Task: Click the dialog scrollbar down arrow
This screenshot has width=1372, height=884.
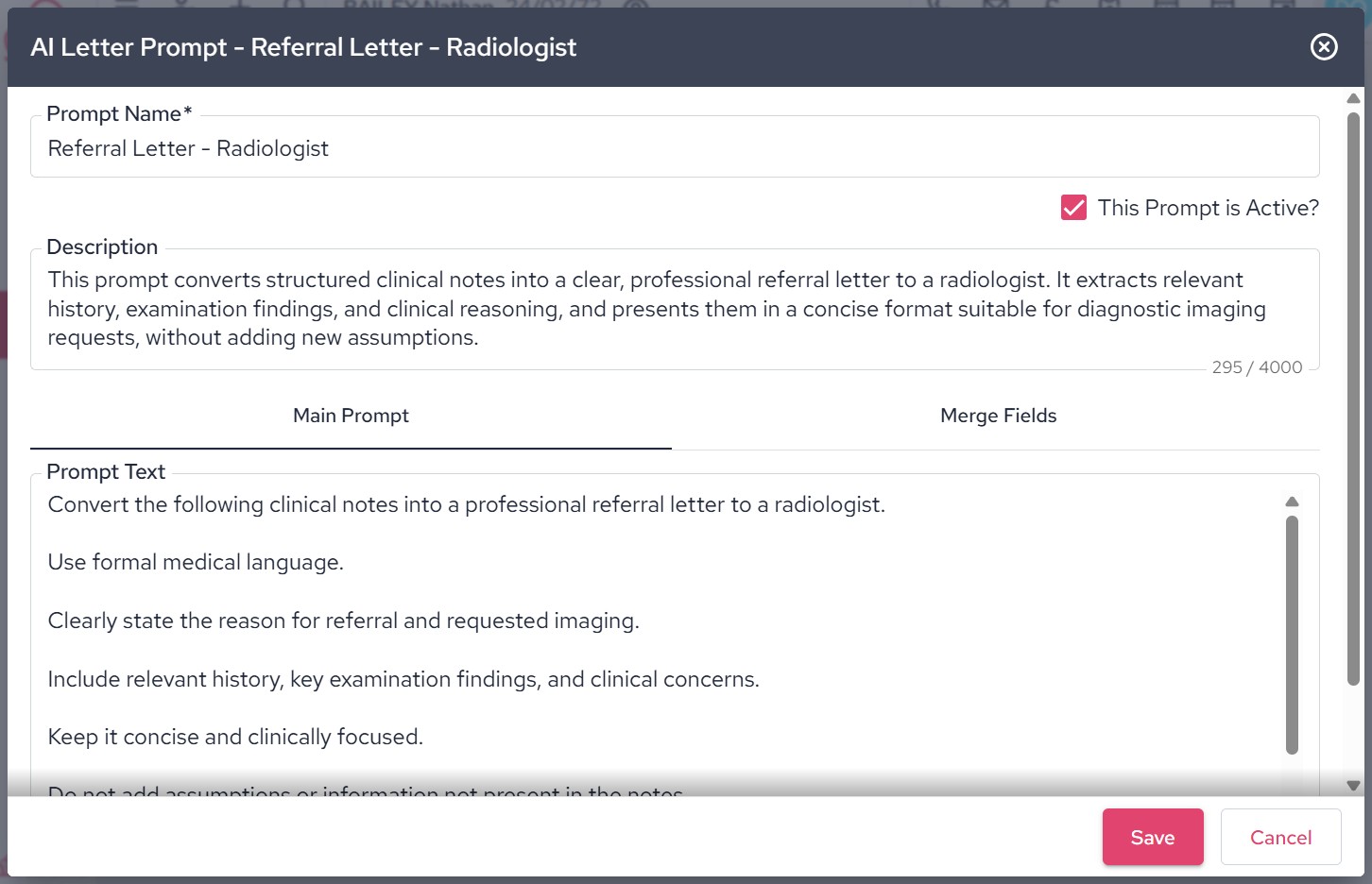Action: [x=1353, y=785]
